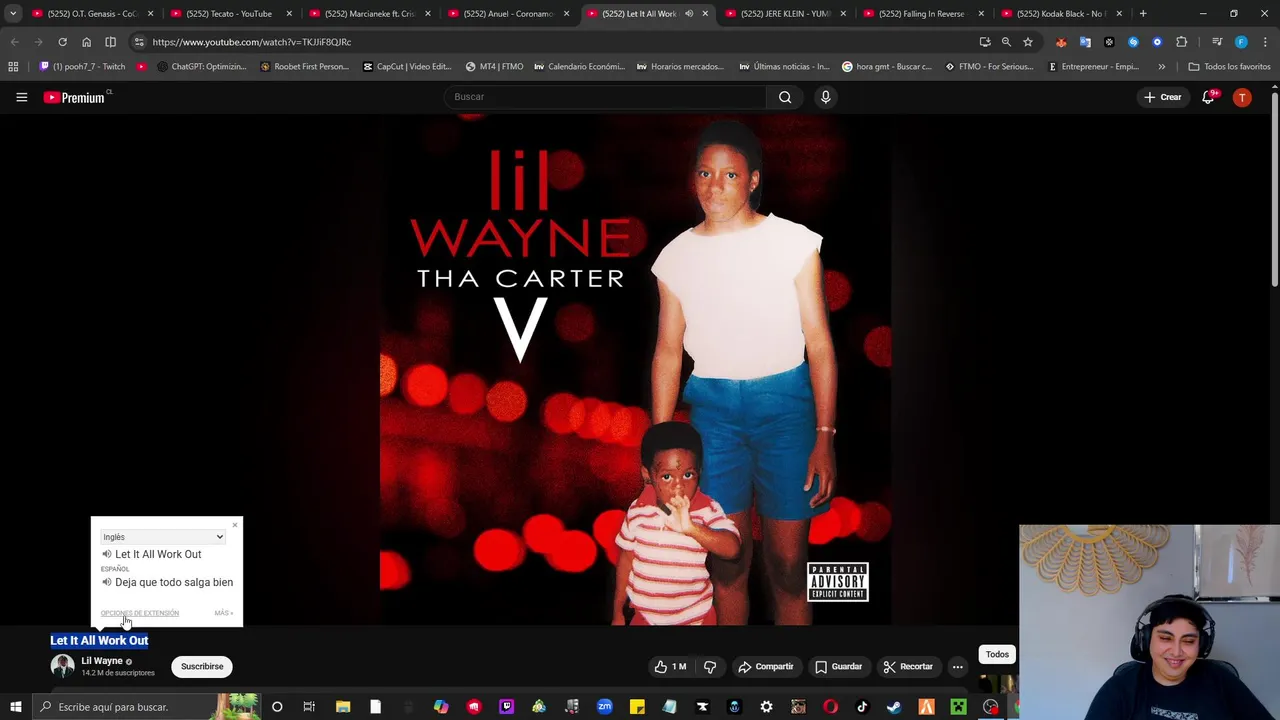Open the CapCut Video Editor bookmark
Screen dimensions: 1280x720
coord(407,67)
